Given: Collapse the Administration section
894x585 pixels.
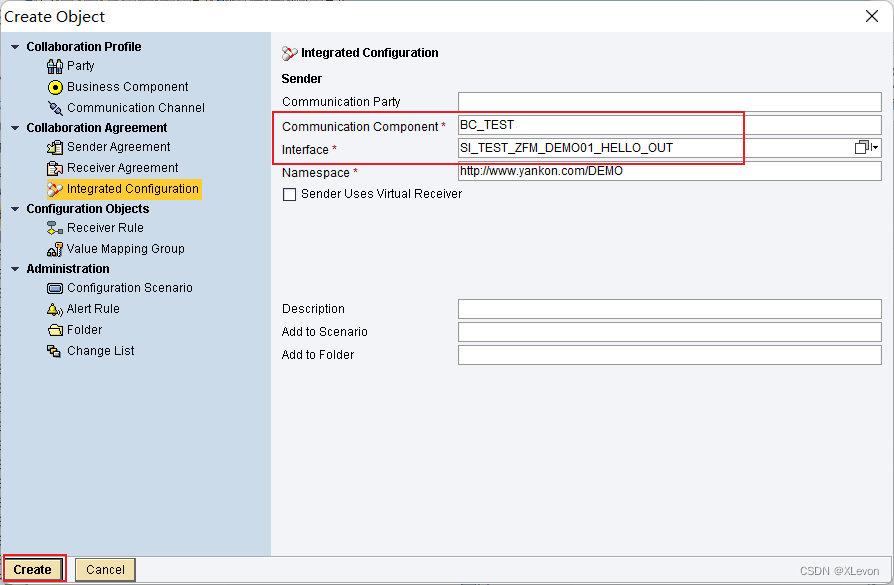Looking at the screenshot, I should pyautogui.click(x=15, y=269).
